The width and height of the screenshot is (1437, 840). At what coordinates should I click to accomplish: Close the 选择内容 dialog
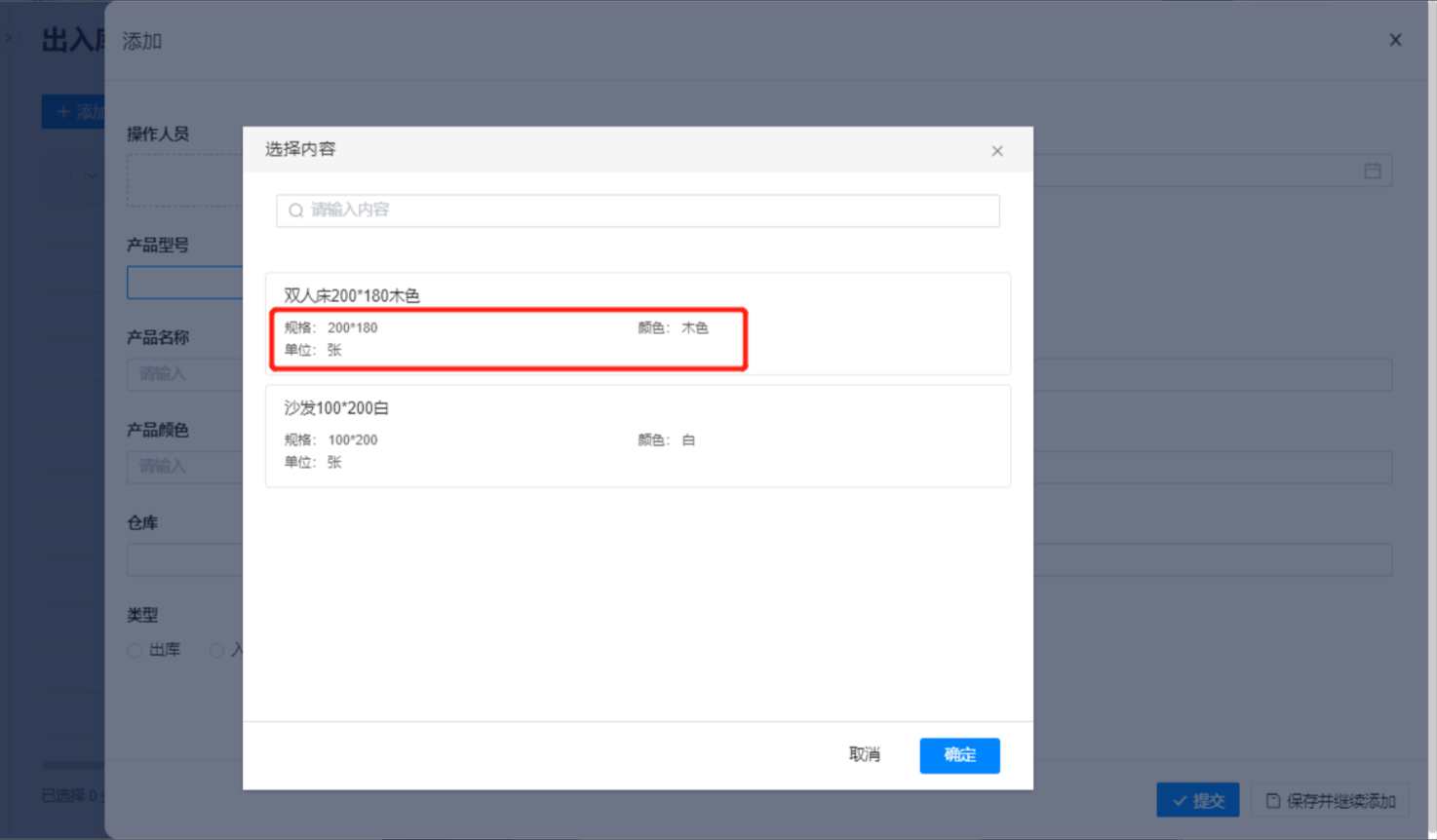[996, 151]
